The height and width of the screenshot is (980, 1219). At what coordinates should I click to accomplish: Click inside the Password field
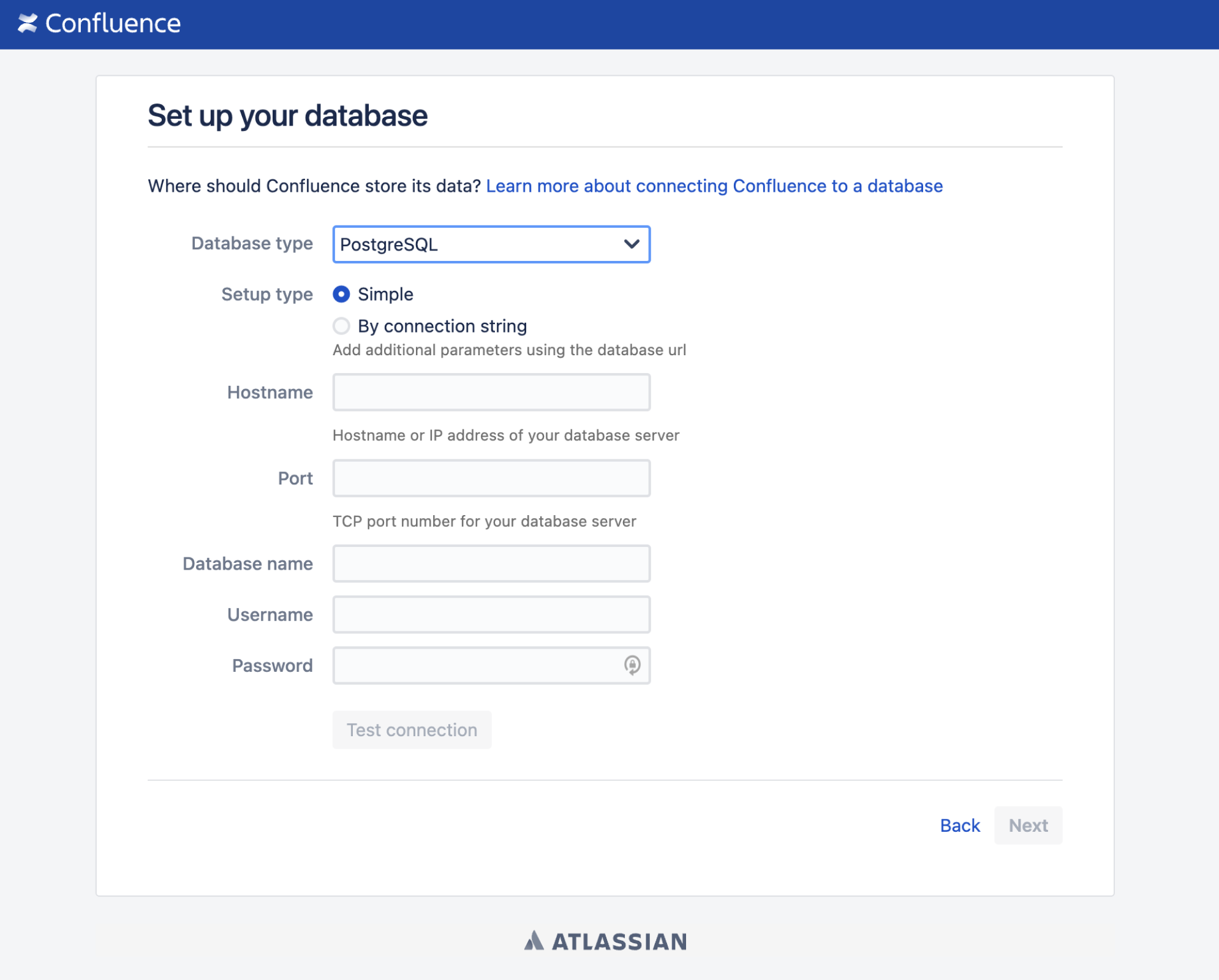click(x=478, y=665)
